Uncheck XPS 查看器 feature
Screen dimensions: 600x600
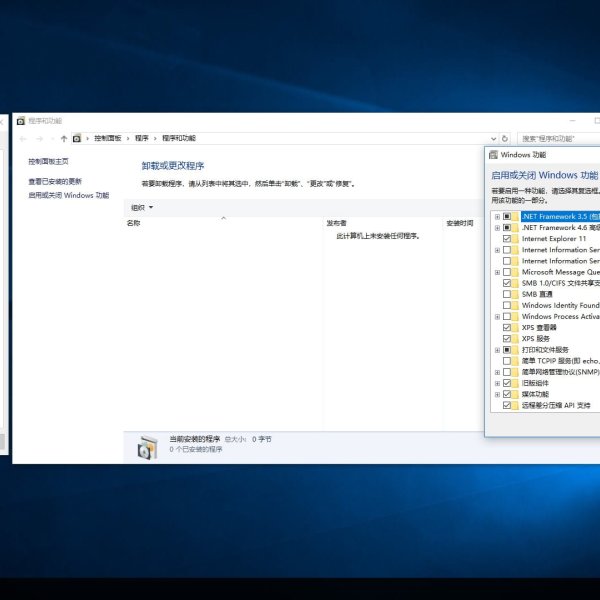click(x=507, y=328)
